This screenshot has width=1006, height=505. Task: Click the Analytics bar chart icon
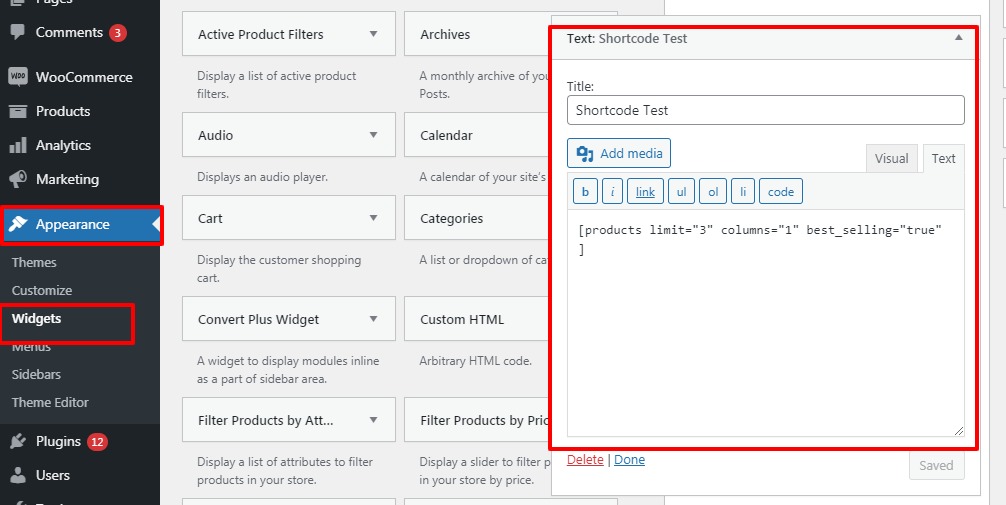coord(17,145)
